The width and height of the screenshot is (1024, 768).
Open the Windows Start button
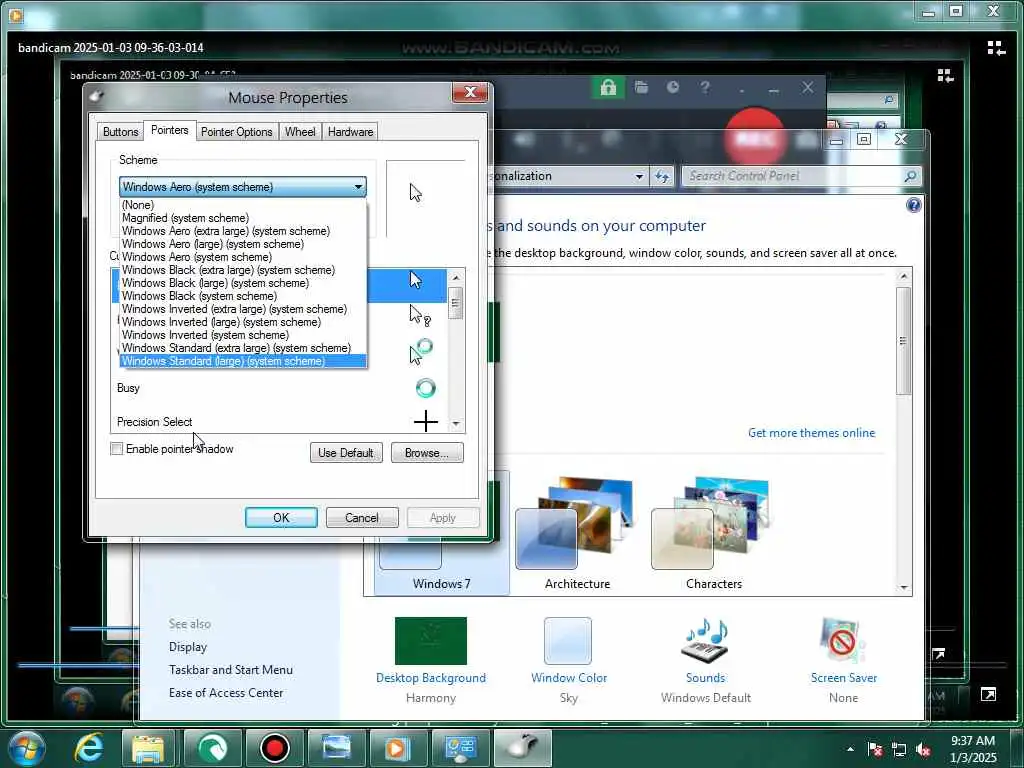click(x=25, y=748)
